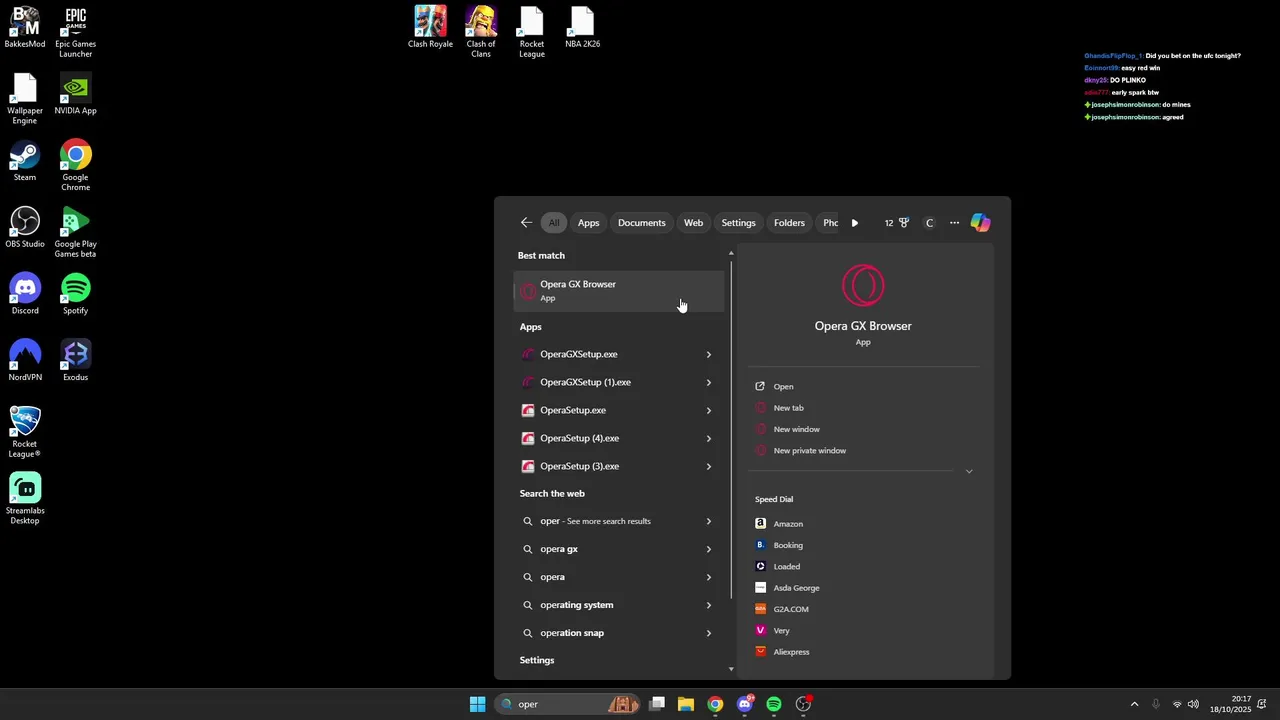Show more search filter tabs arrow
The image size is (1280, 720).
pos(855,223)
